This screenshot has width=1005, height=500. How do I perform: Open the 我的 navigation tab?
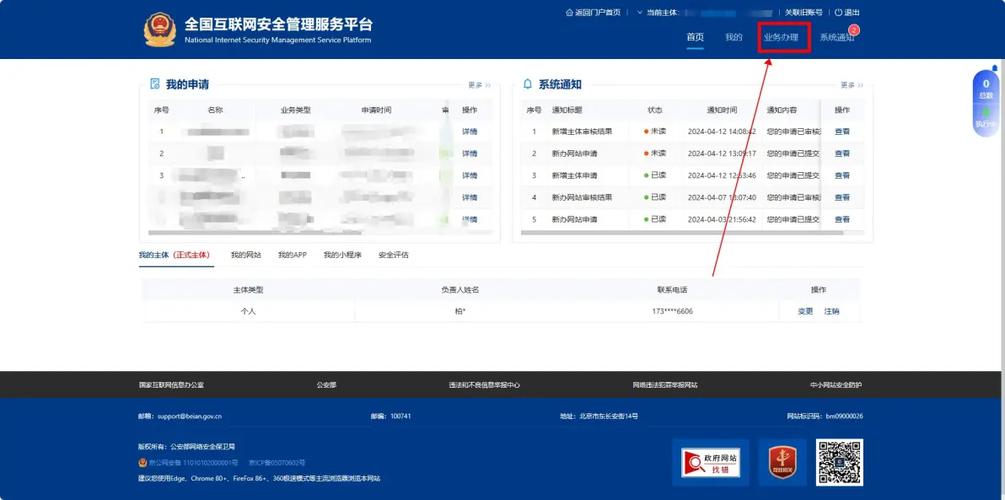pyautogui.click(x=733, y=37)
